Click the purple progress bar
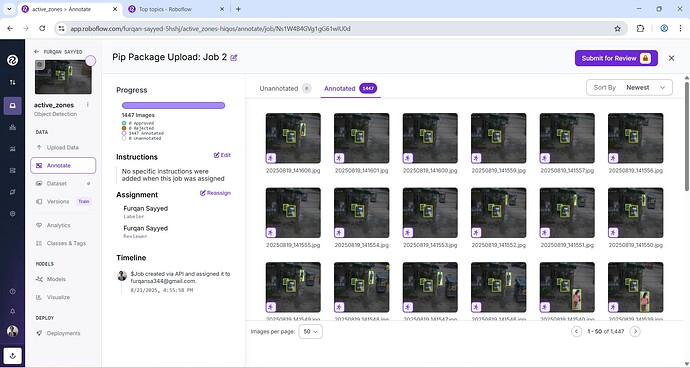690x368 pixels. [173, 106]
